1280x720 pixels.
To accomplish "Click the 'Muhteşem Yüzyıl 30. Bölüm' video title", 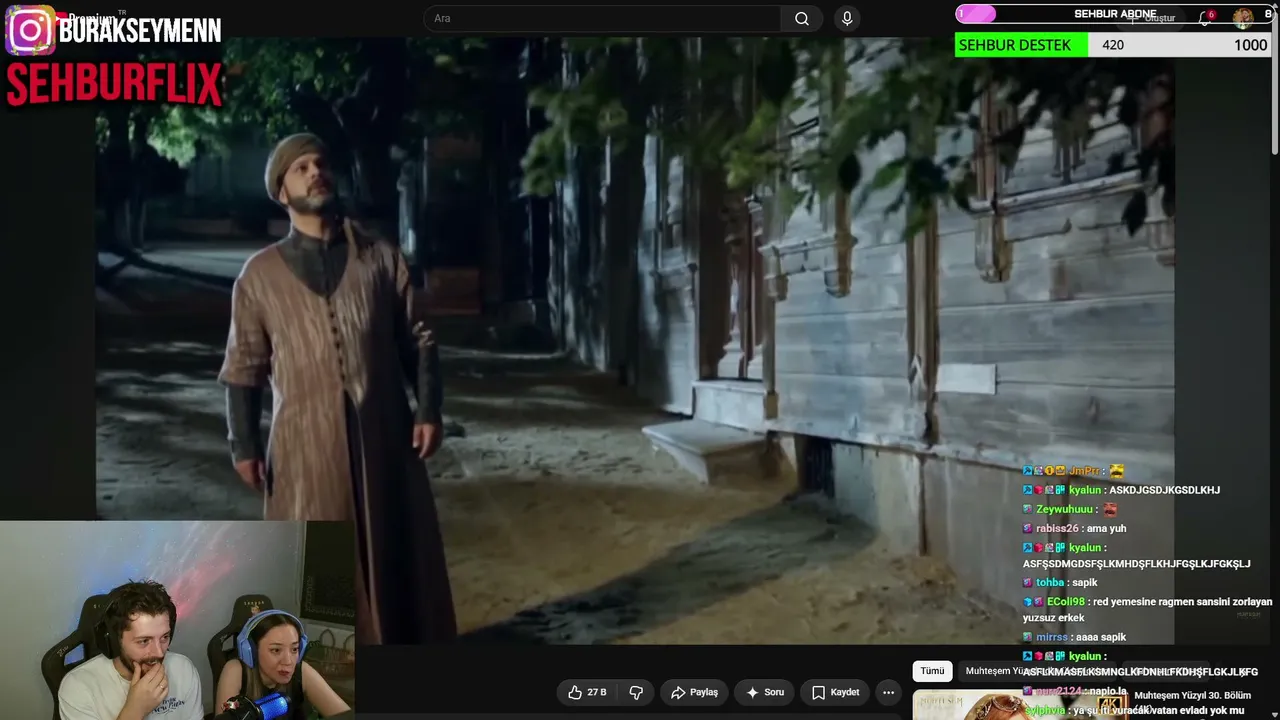I will click(1193, 695).
